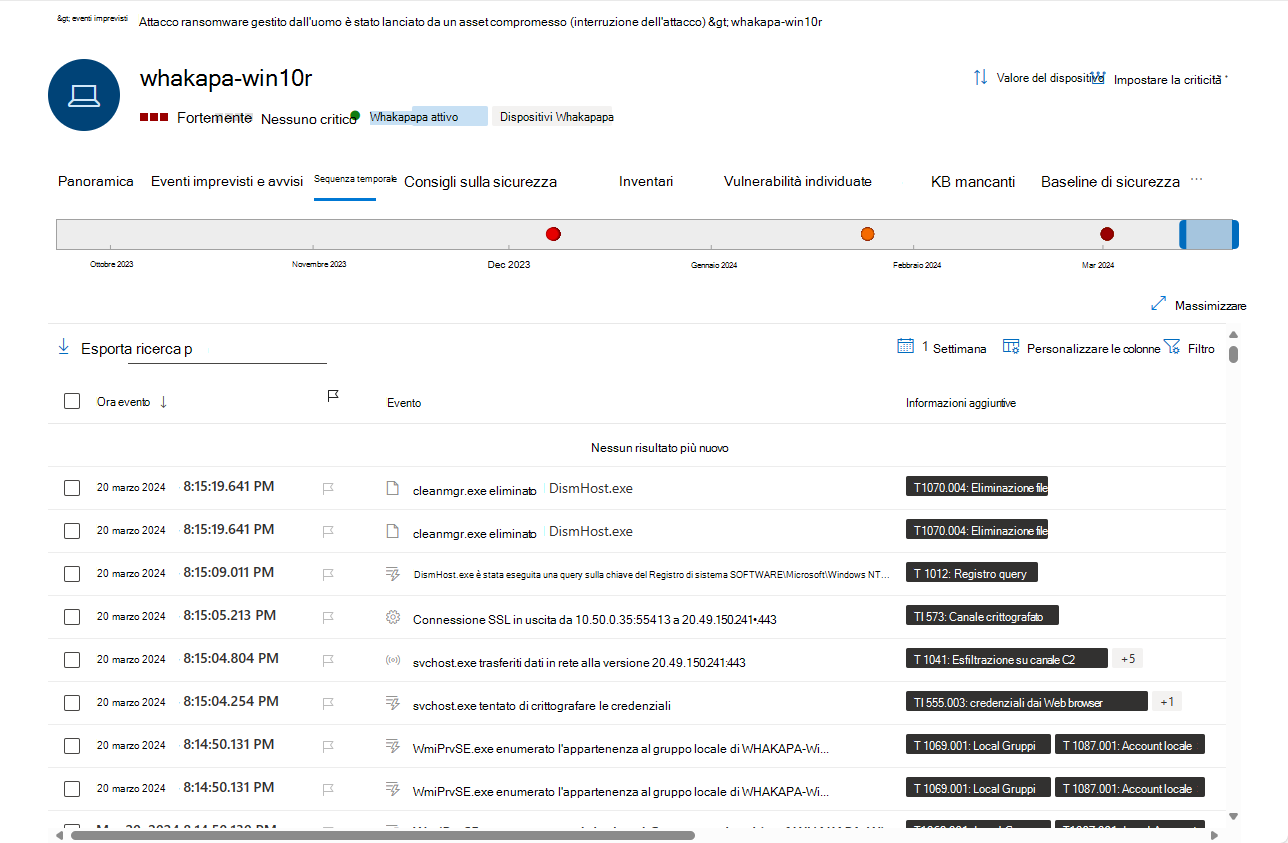This screenshot has height=843, width=1288.
Task: Check the first cleanmgr.exe eliminato row
Action: pyautogui.click(x=72, y=488)
